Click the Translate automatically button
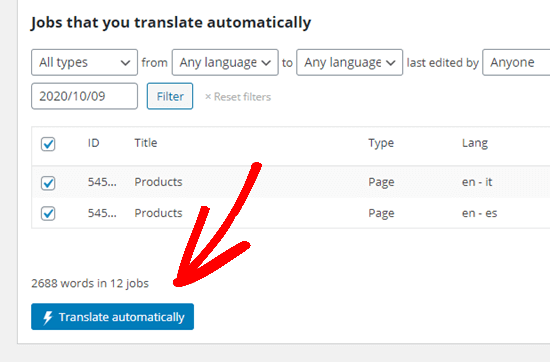The height and width of the screenshot is (362, 550). [x=112, y=316]
